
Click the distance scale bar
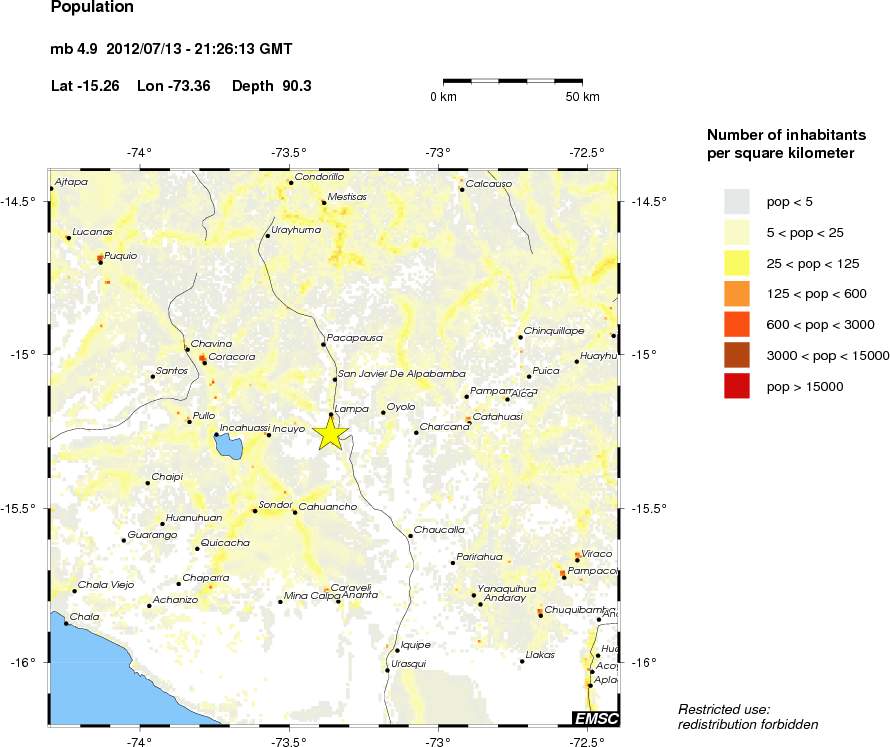[x=513, y=81]
